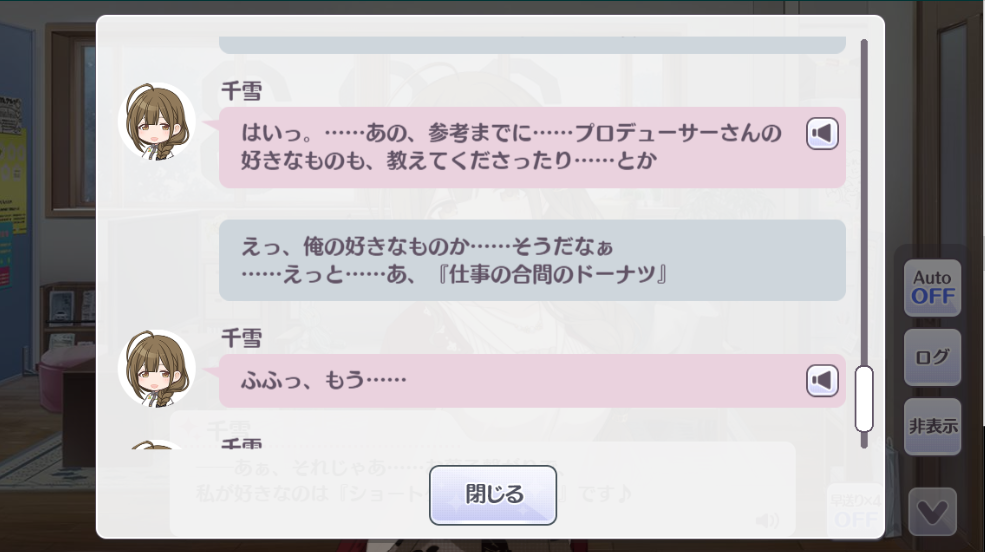Play voice for ふふっ、もう line
Image resolution: width=985 pixels, height=552 pixels.
tap(822, 380)
